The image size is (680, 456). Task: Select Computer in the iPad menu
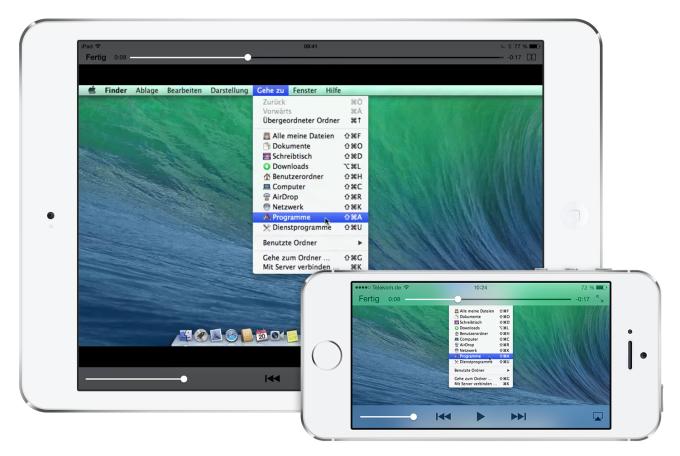pyautogui.click(x=311, y=187)
